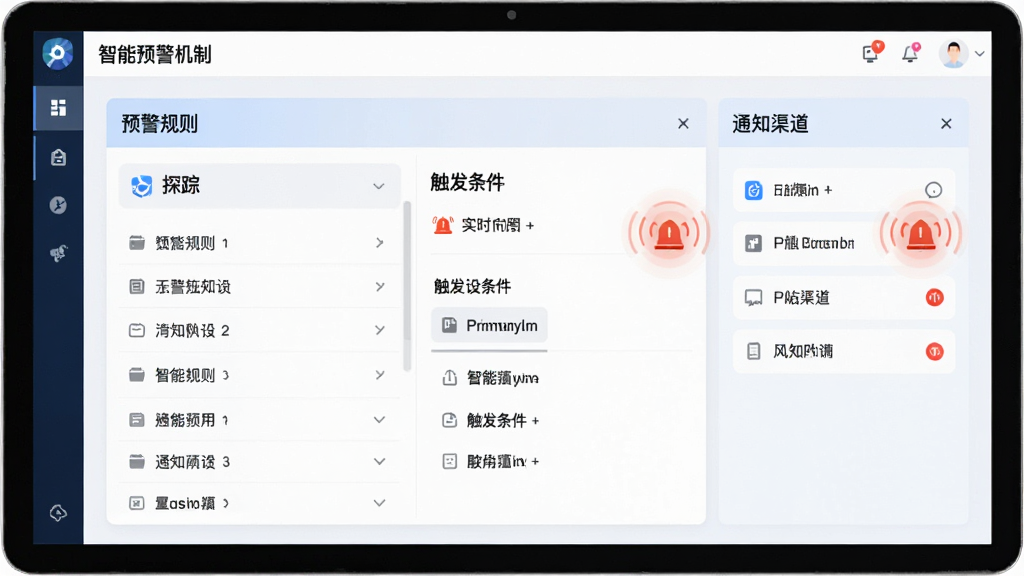Click the upload icon beside 智能 item

tap(449, 378)
